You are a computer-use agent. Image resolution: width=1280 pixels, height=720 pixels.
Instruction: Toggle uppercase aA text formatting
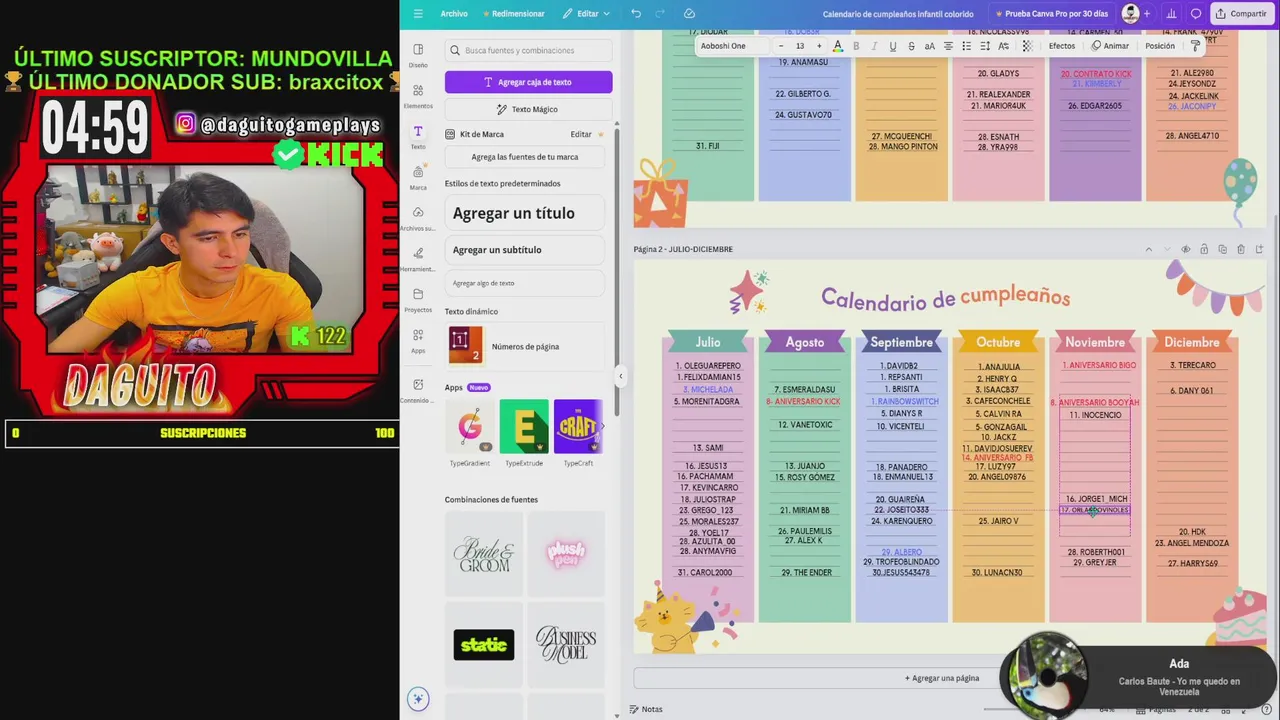[x=929, y=46]
